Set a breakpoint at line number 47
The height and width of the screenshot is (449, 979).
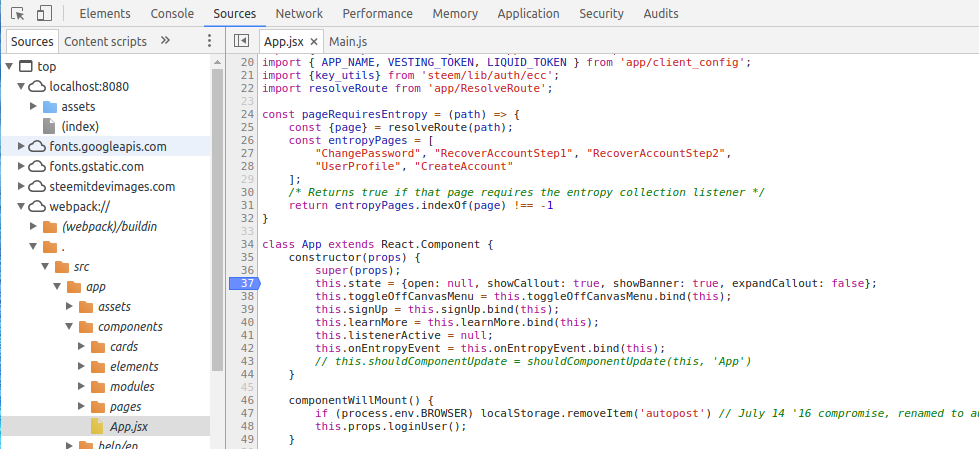[x=247, y=413]
